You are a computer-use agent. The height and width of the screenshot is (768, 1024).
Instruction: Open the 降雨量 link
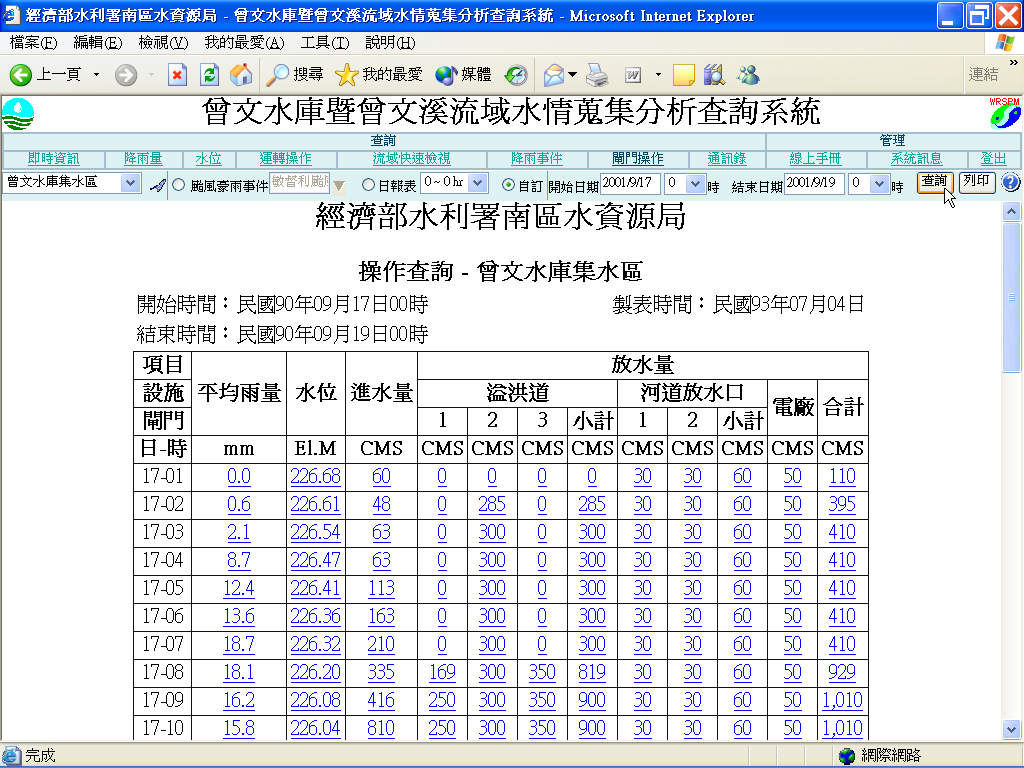[143, 159]
